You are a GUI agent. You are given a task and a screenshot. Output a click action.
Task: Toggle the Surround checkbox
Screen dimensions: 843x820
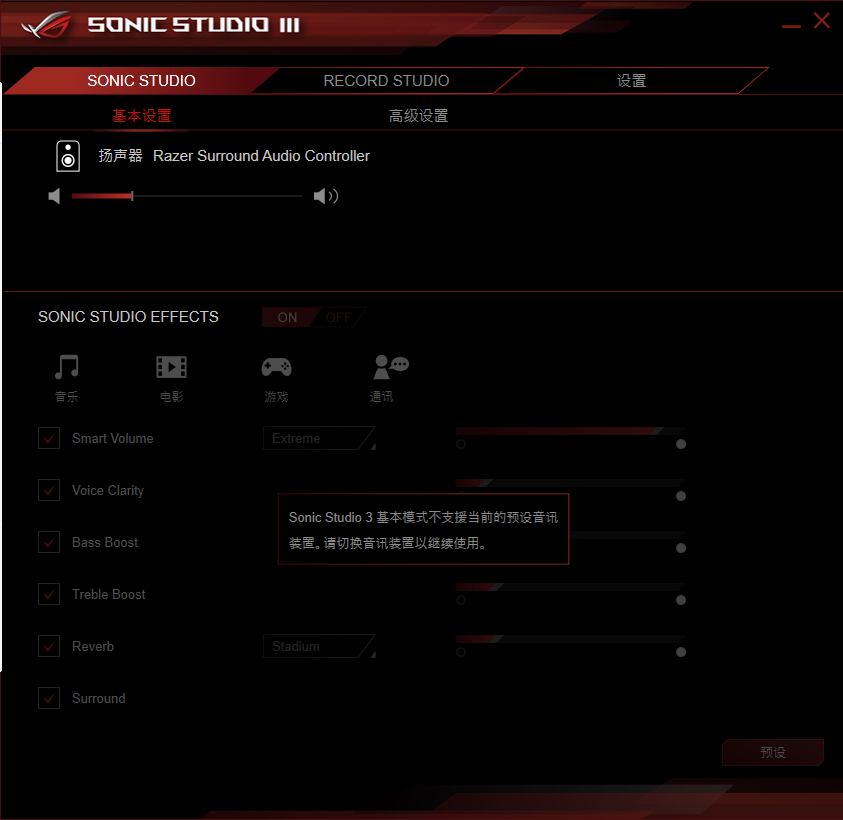pyautogui.click(x=49, y=698)
